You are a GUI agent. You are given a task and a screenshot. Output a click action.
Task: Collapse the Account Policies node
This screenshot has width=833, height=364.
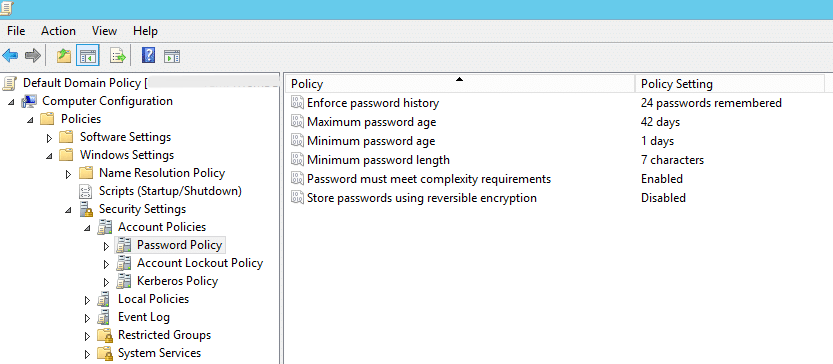(88, 228)
